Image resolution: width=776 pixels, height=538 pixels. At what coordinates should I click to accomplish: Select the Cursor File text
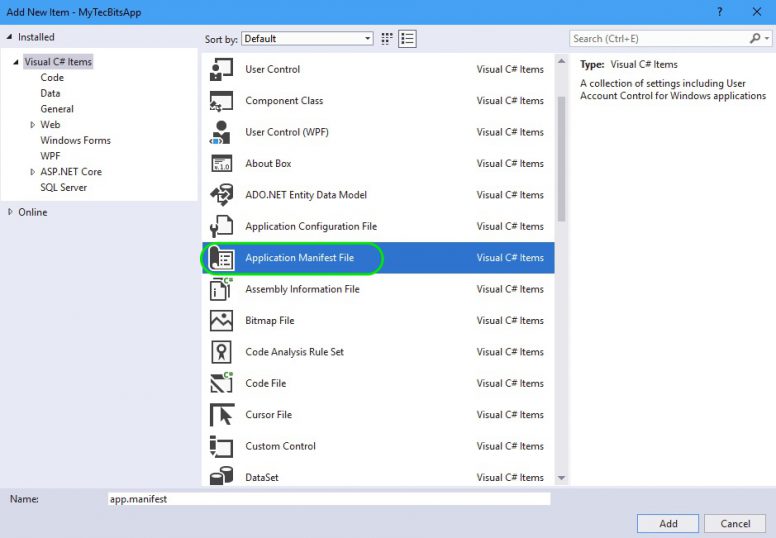click(268, 415)
